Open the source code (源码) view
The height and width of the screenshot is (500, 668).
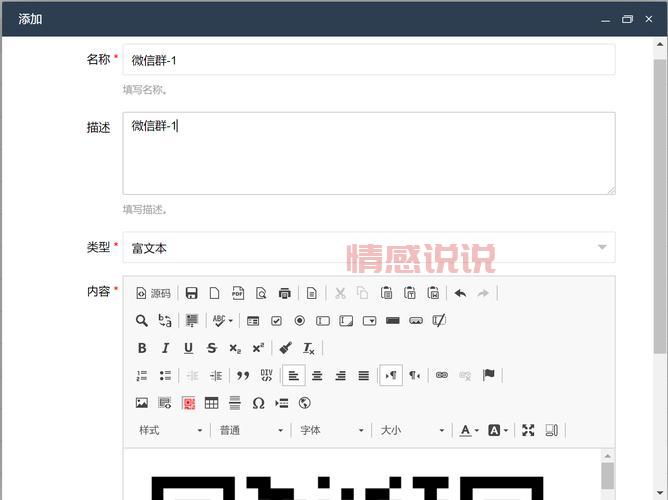(x=153, y=293)
